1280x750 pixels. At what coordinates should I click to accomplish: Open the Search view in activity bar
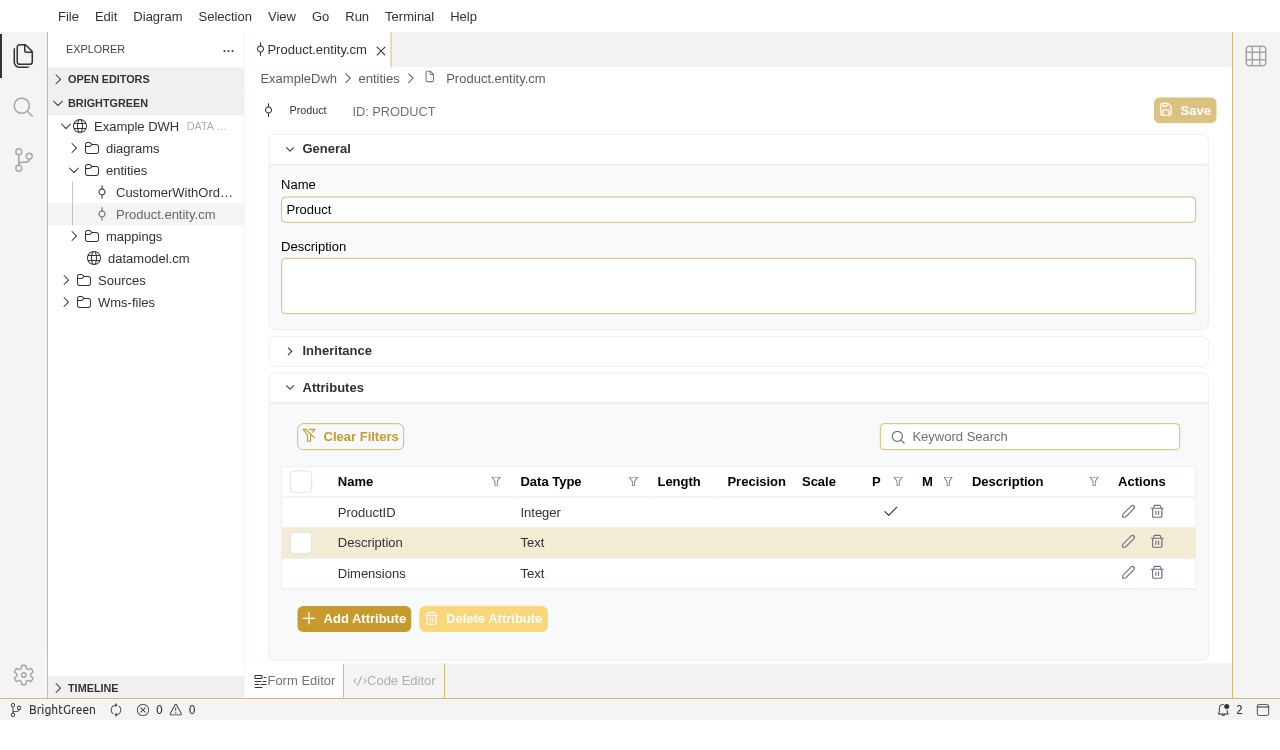23,107
